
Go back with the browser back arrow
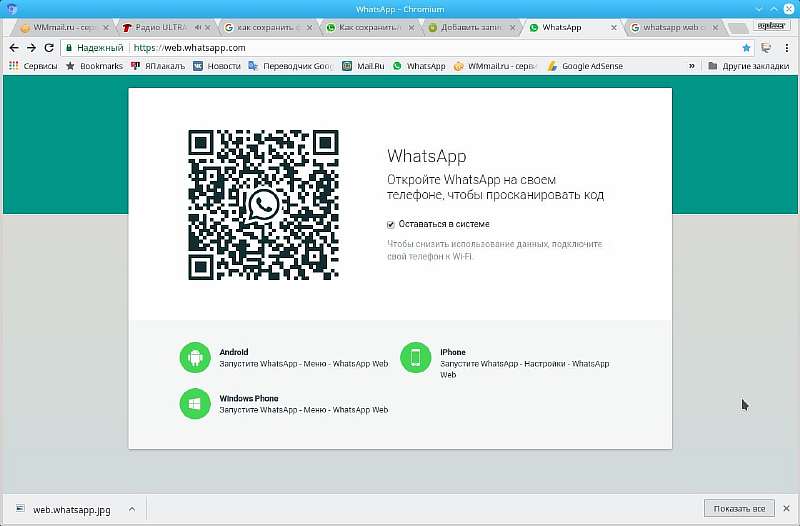pos(14,48)
